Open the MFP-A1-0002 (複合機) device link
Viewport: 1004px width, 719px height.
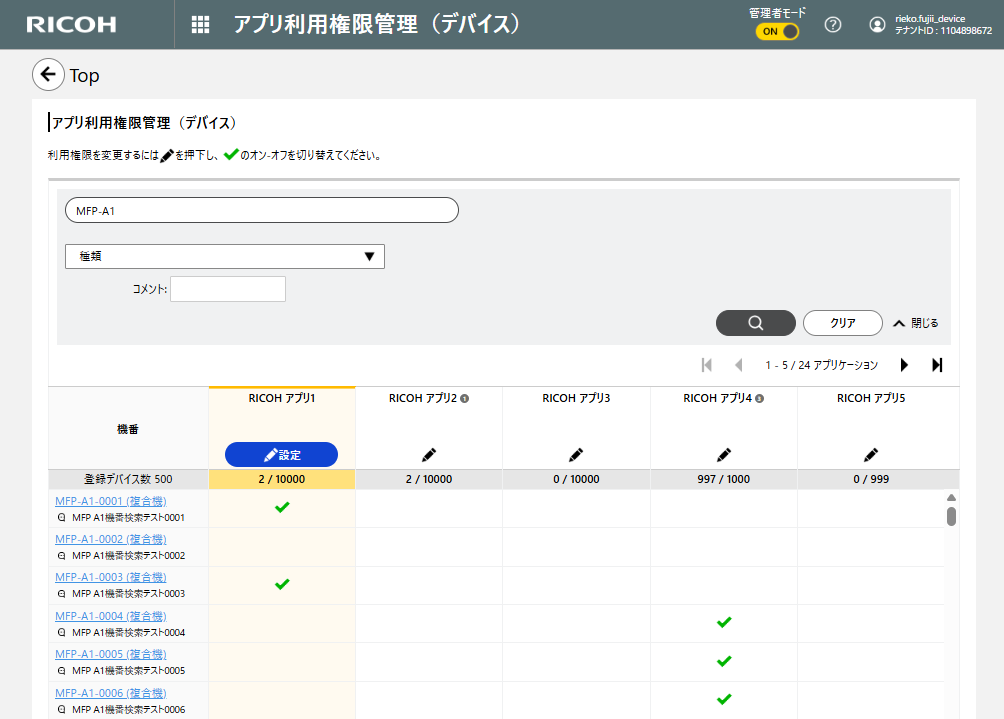pyautogui.click(x=110, y=539)
